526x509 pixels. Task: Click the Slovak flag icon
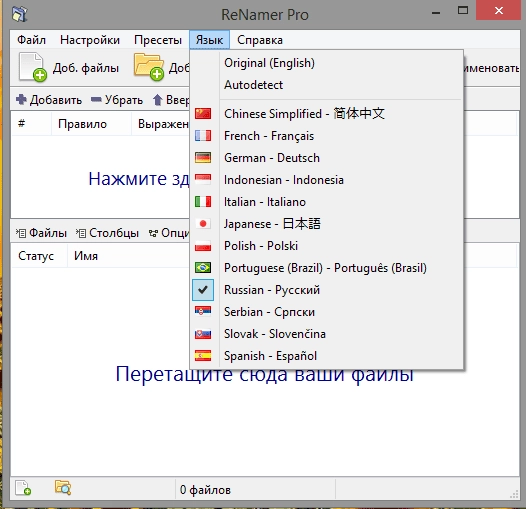tap(203, 334)
